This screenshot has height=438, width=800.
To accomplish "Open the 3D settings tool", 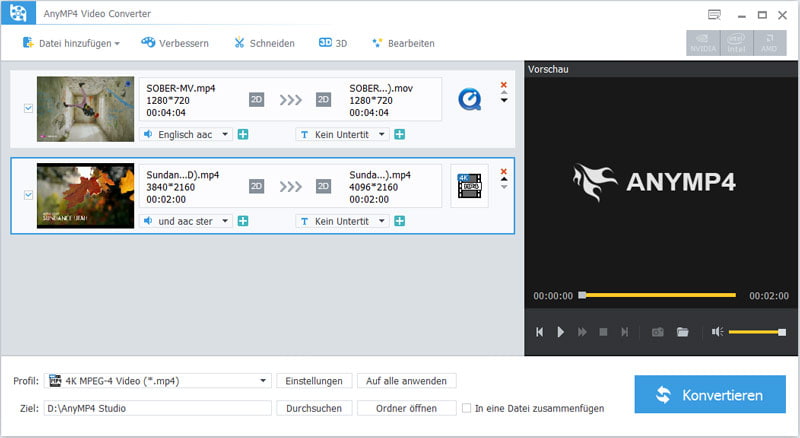I will (333, 43).
